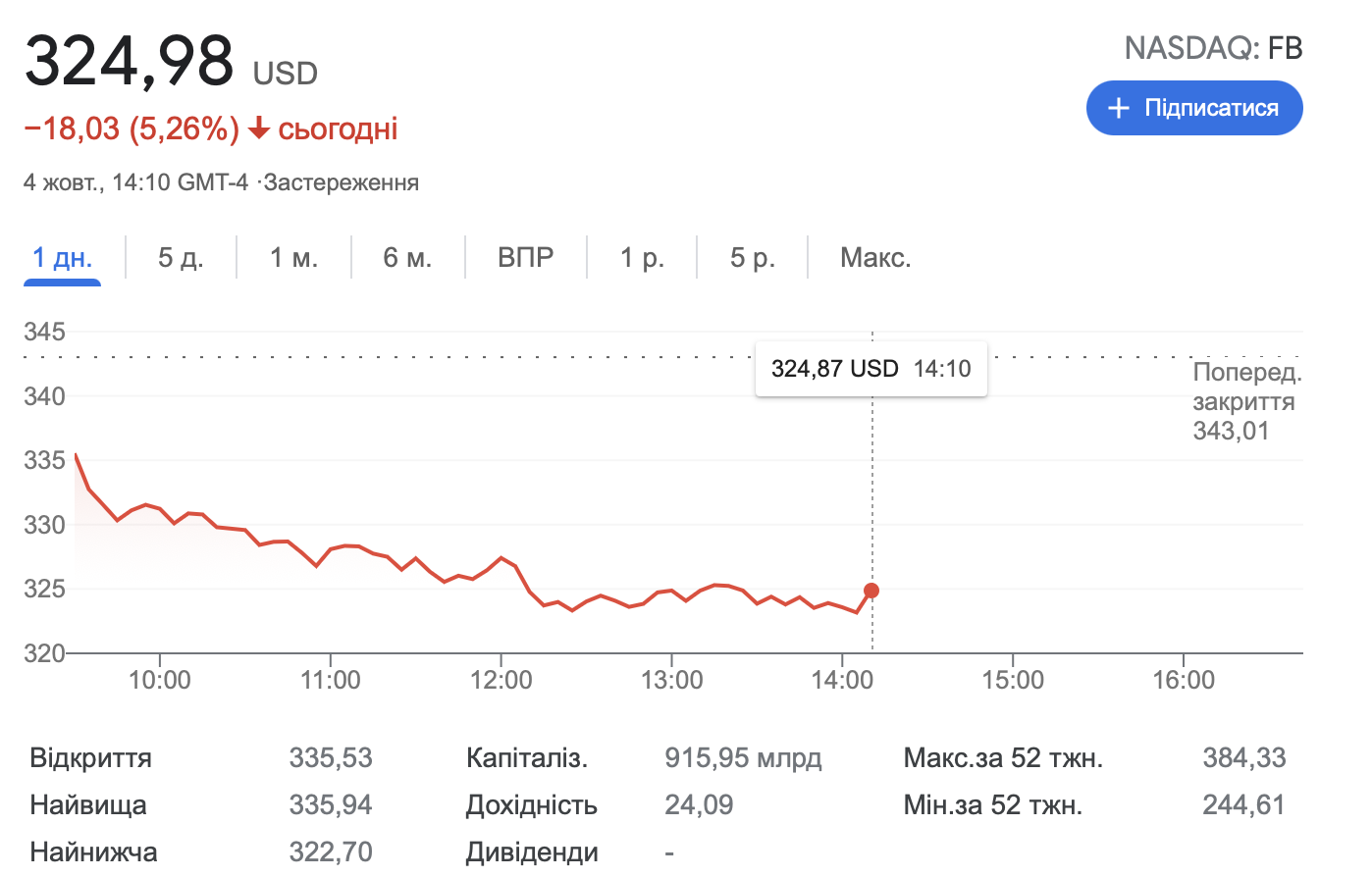Click the Поперед. закриття 343,01 label
Screen dimensions: 1372x877
[x=1245, y=401]
